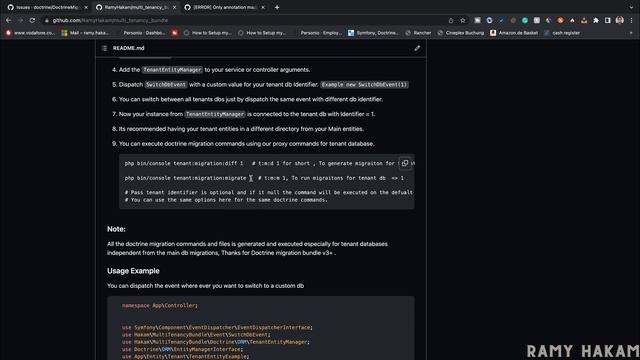
Task: Click the SwitchDbEvent code in step 5
Action: point(166,84)
